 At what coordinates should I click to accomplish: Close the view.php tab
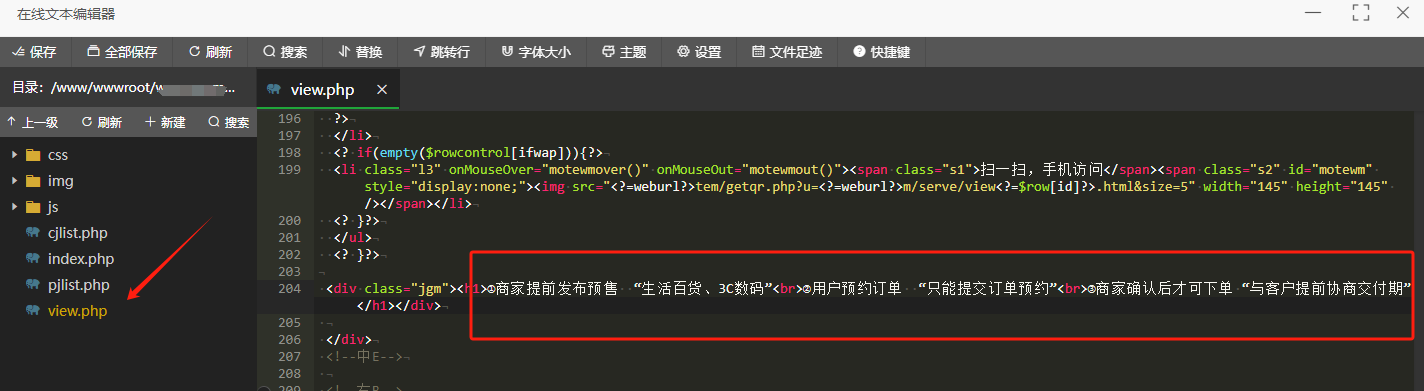click(381, 89)
